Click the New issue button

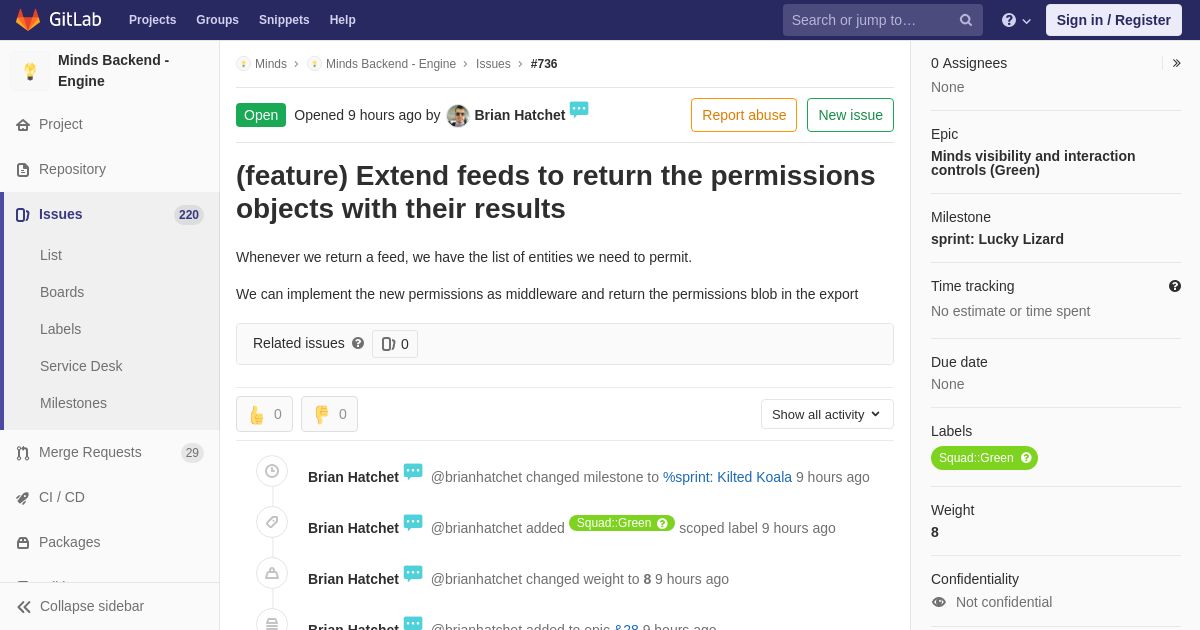point(850,115)
